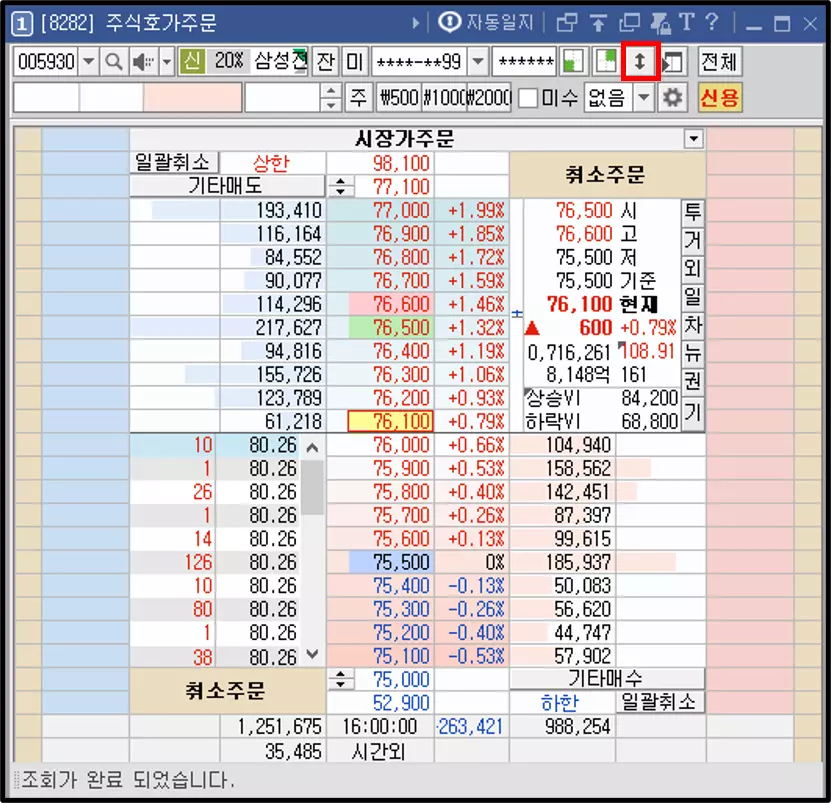Click the down arrow of trade list scrollbar
The width and height of the screenshot is (831, 803).
click(313, 654)
